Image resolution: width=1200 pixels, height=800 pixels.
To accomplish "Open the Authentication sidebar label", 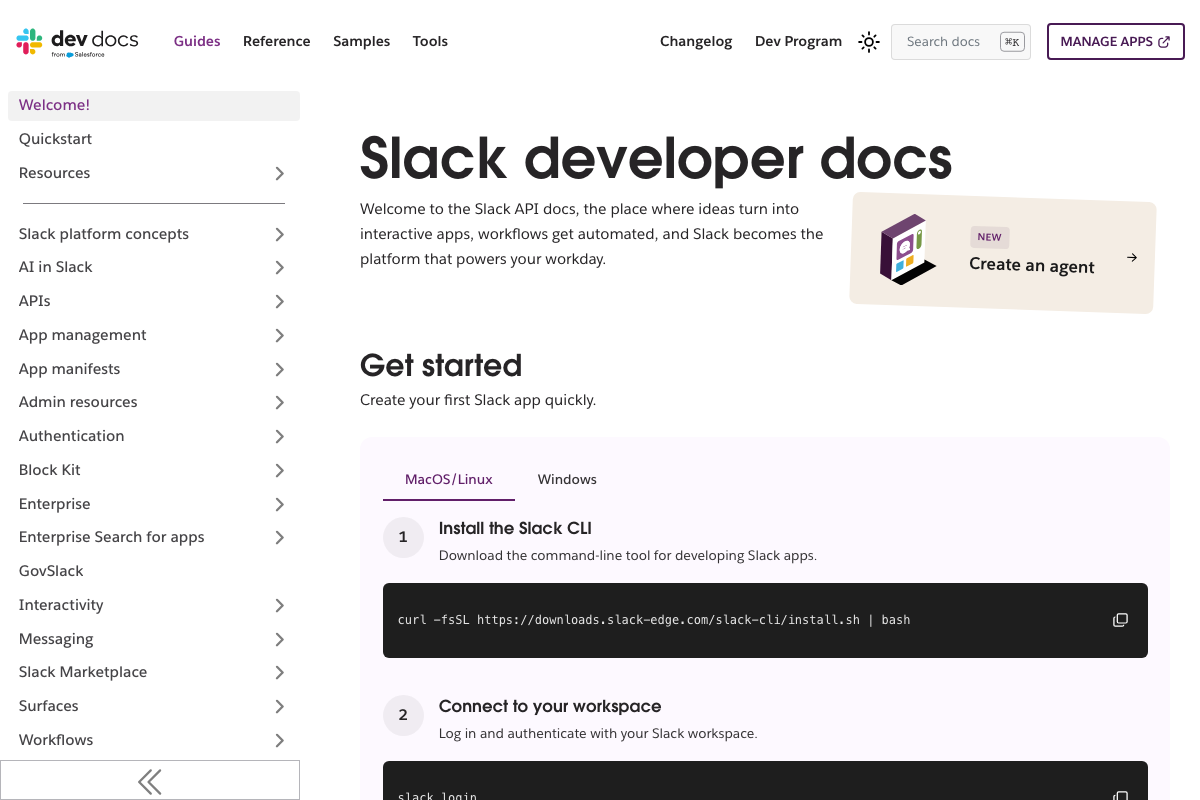I will (x=72, y=436).
